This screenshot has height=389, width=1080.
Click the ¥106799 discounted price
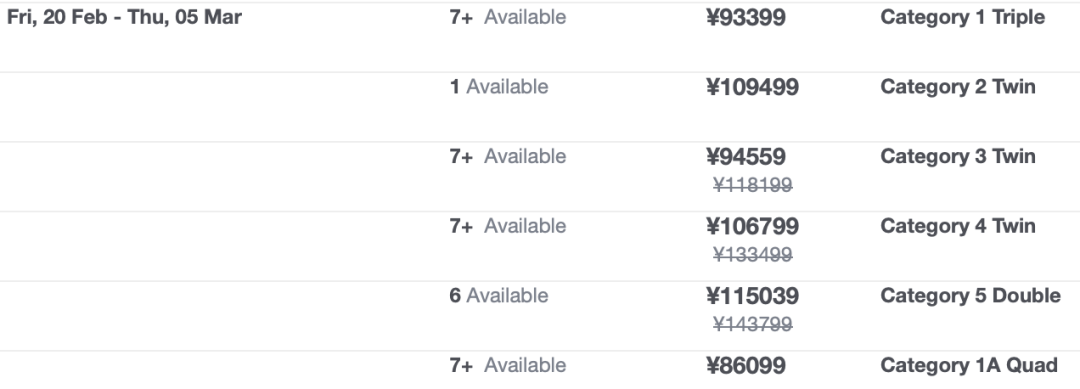tap(753, 226)
